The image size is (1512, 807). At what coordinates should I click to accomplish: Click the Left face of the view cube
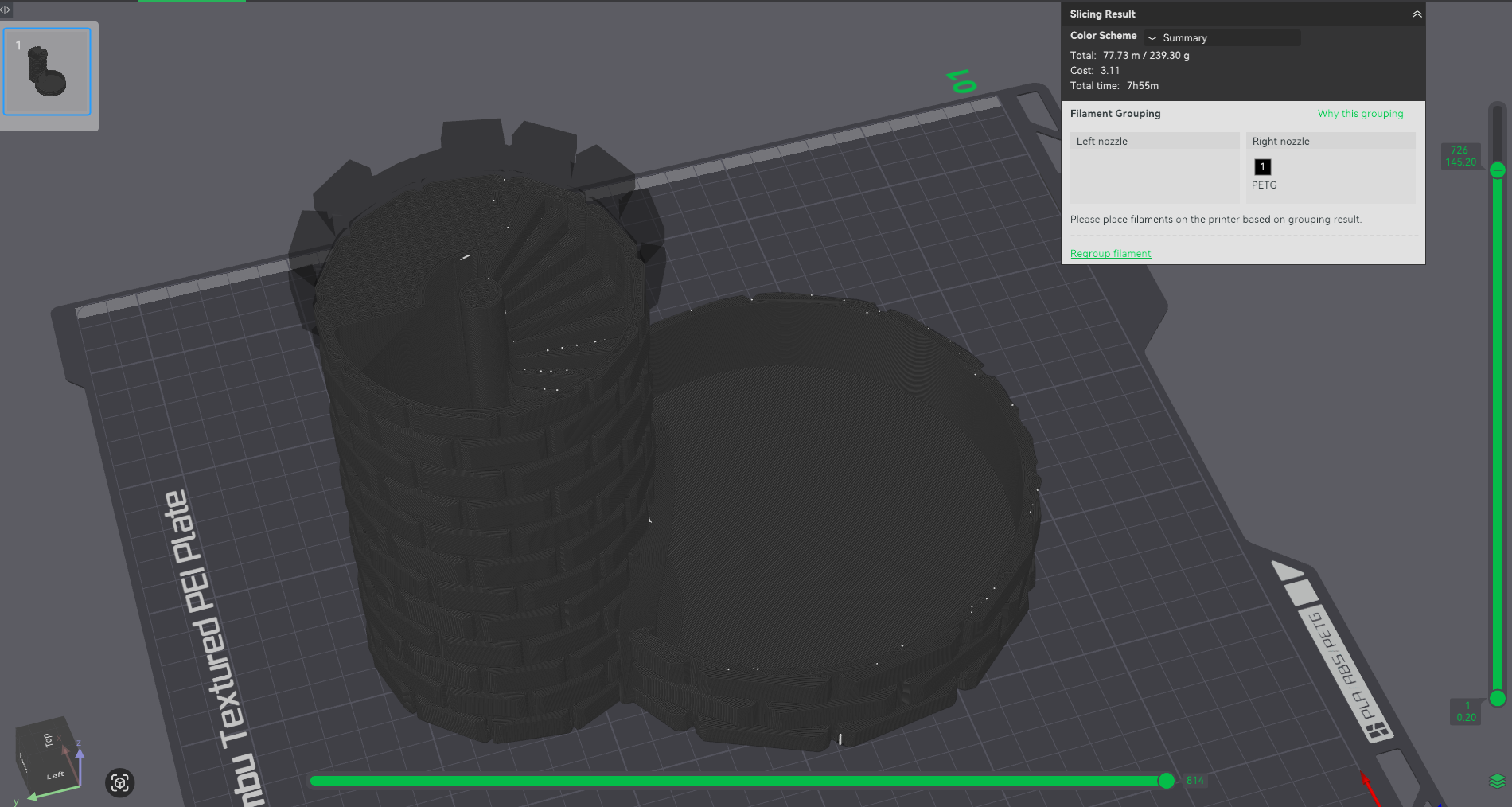55,775
